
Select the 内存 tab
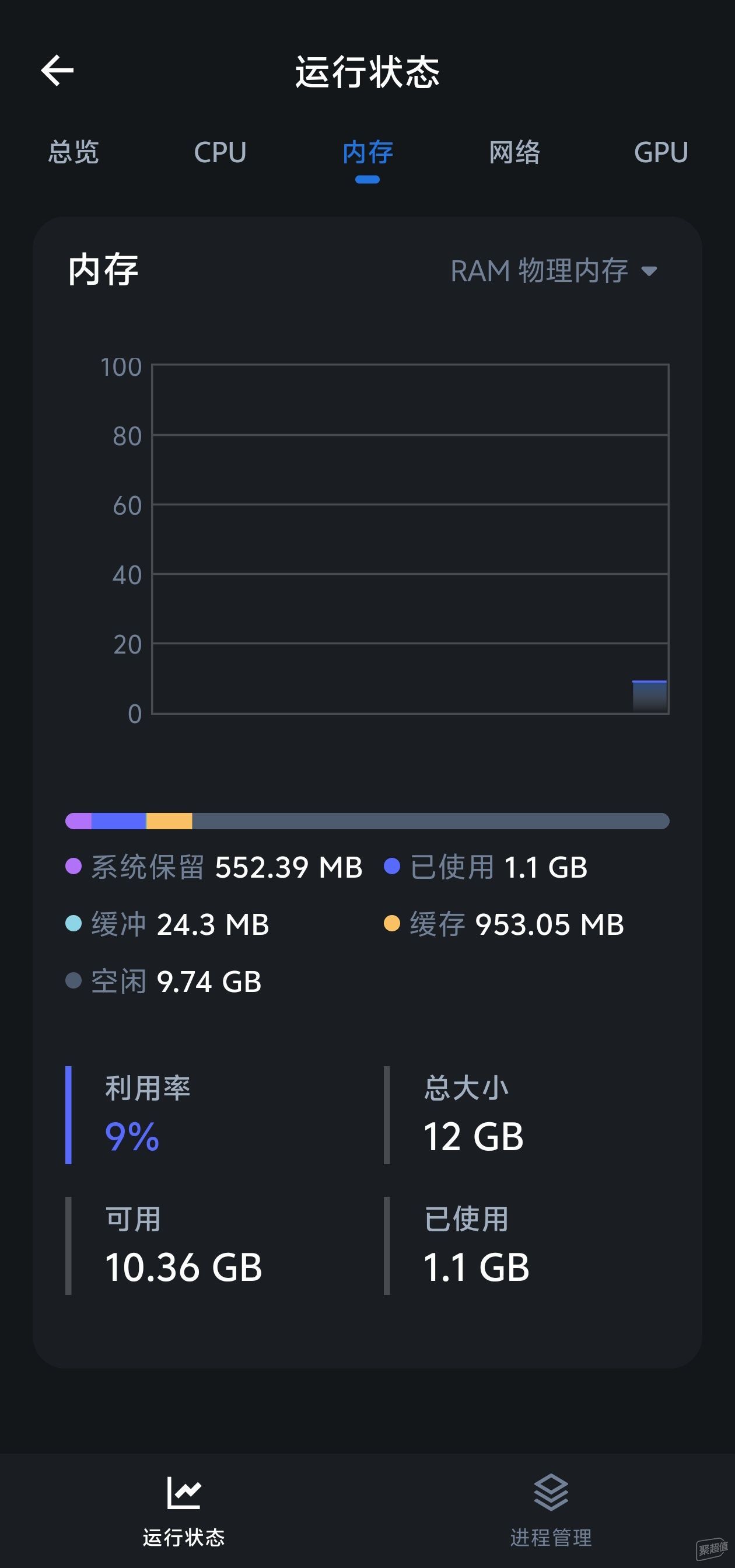(x=367, y=152)
